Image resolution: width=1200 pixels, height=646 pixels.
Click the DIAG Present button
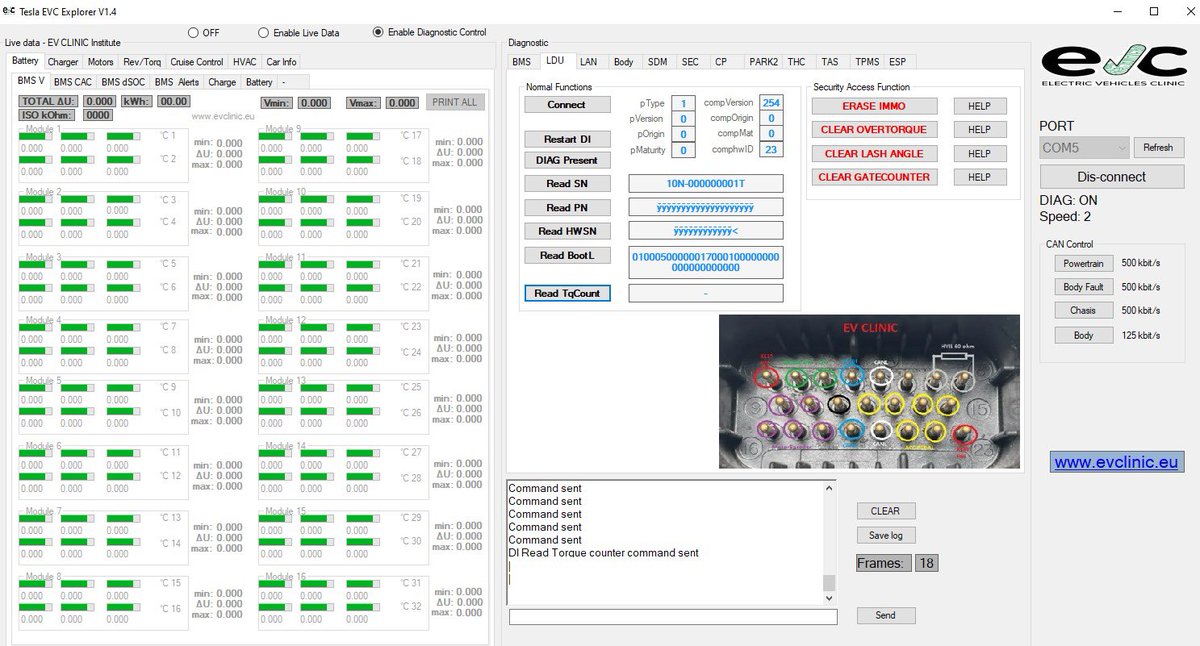click(x=567, y=160)
